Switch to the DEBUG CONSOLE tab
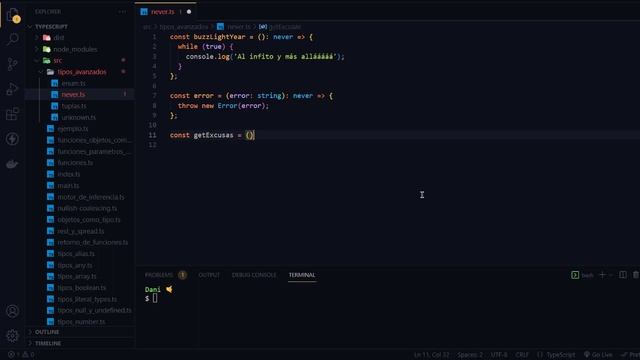Viewport: 640px width, 360px height. [x=254, y=275]
